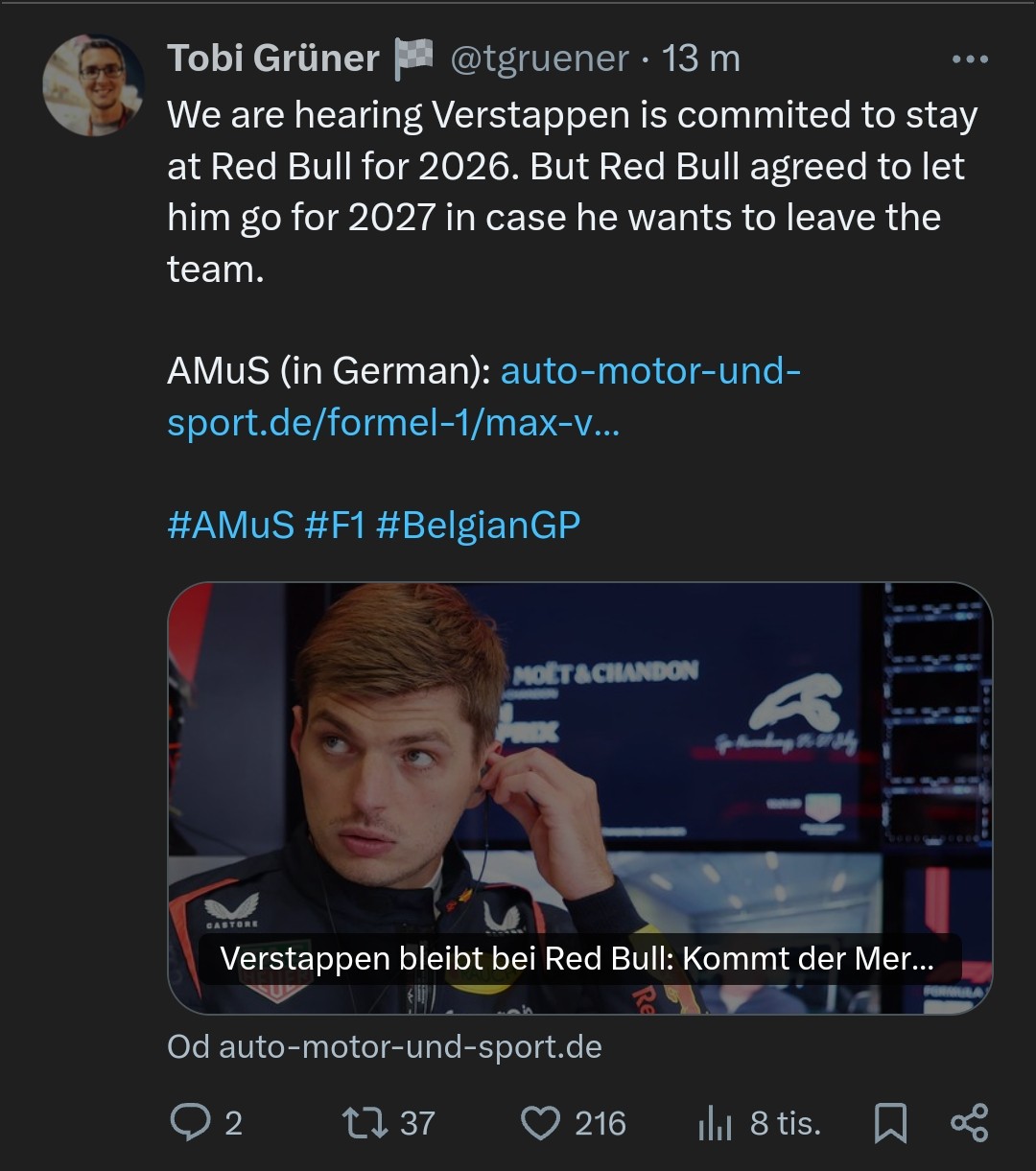Click the repost arrows icon

364,1123
